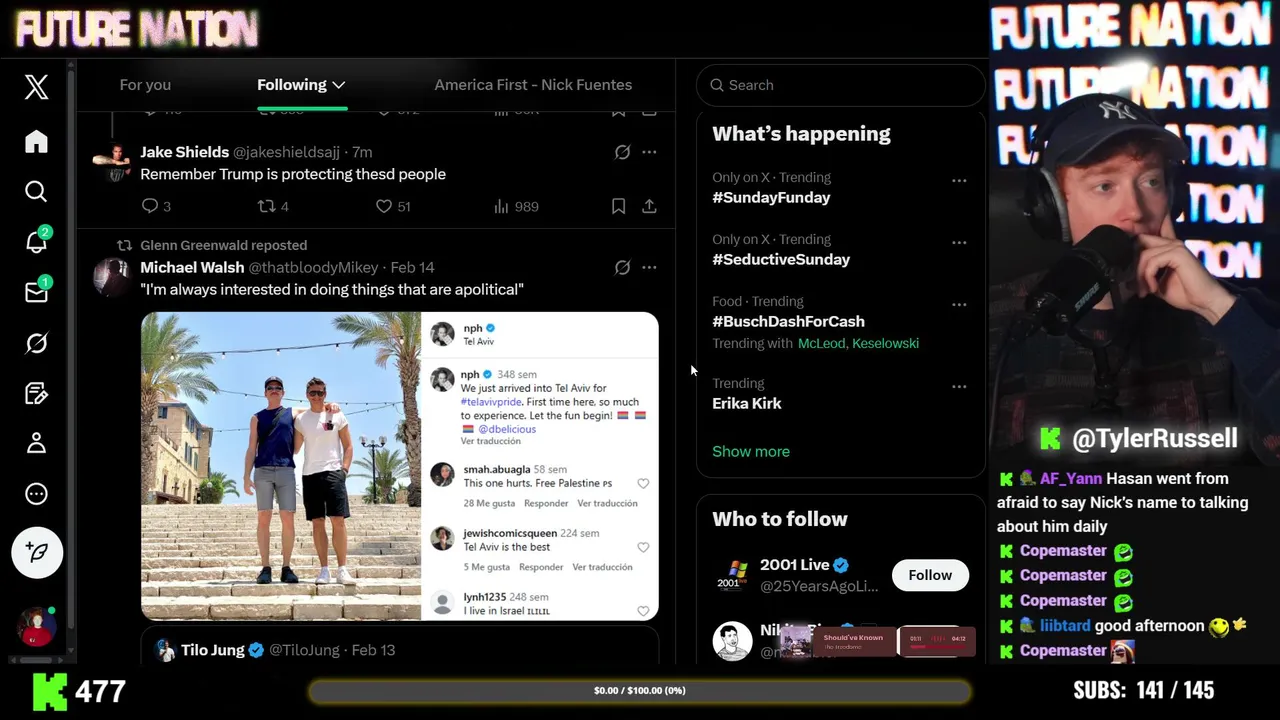Image resolution: width=1280 pixels, height=720 pixels.
Task: Follow the 2001 Live account
Action: tap(930, 575)
